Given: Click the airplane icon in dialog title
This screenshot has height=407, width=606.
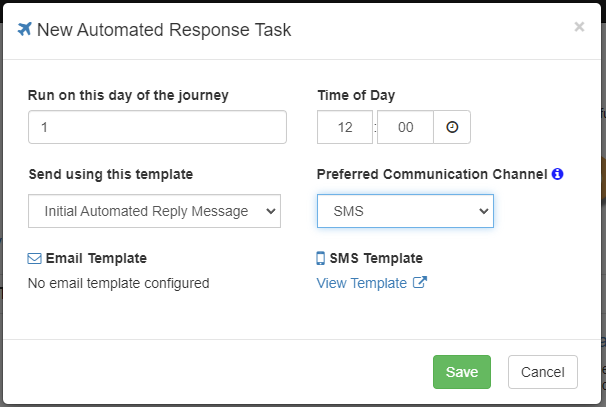Looking at the screenshot, I should tap(24, 29).
